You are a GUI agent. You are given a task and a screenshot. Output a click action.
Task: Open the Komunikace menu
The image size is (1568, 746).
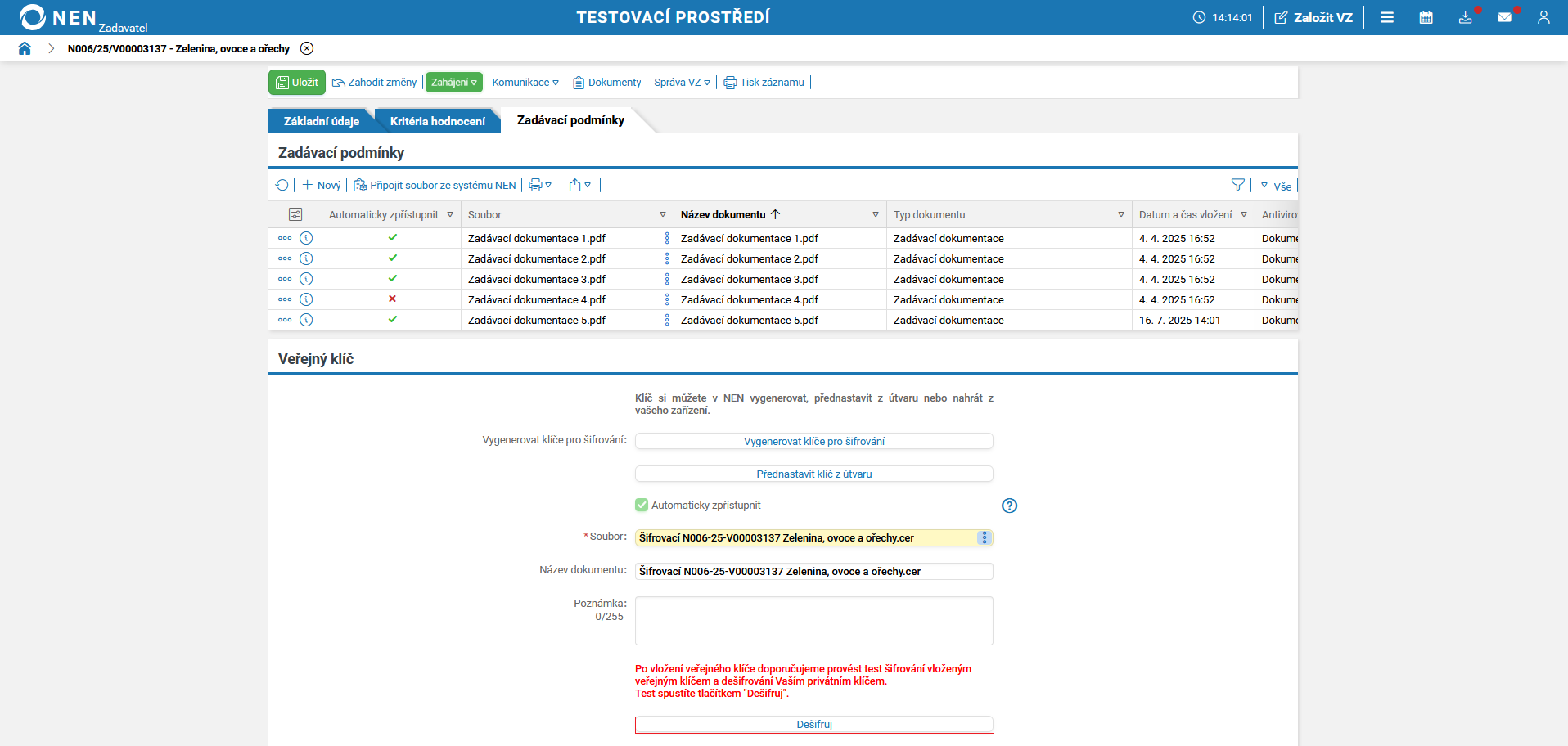525,83
